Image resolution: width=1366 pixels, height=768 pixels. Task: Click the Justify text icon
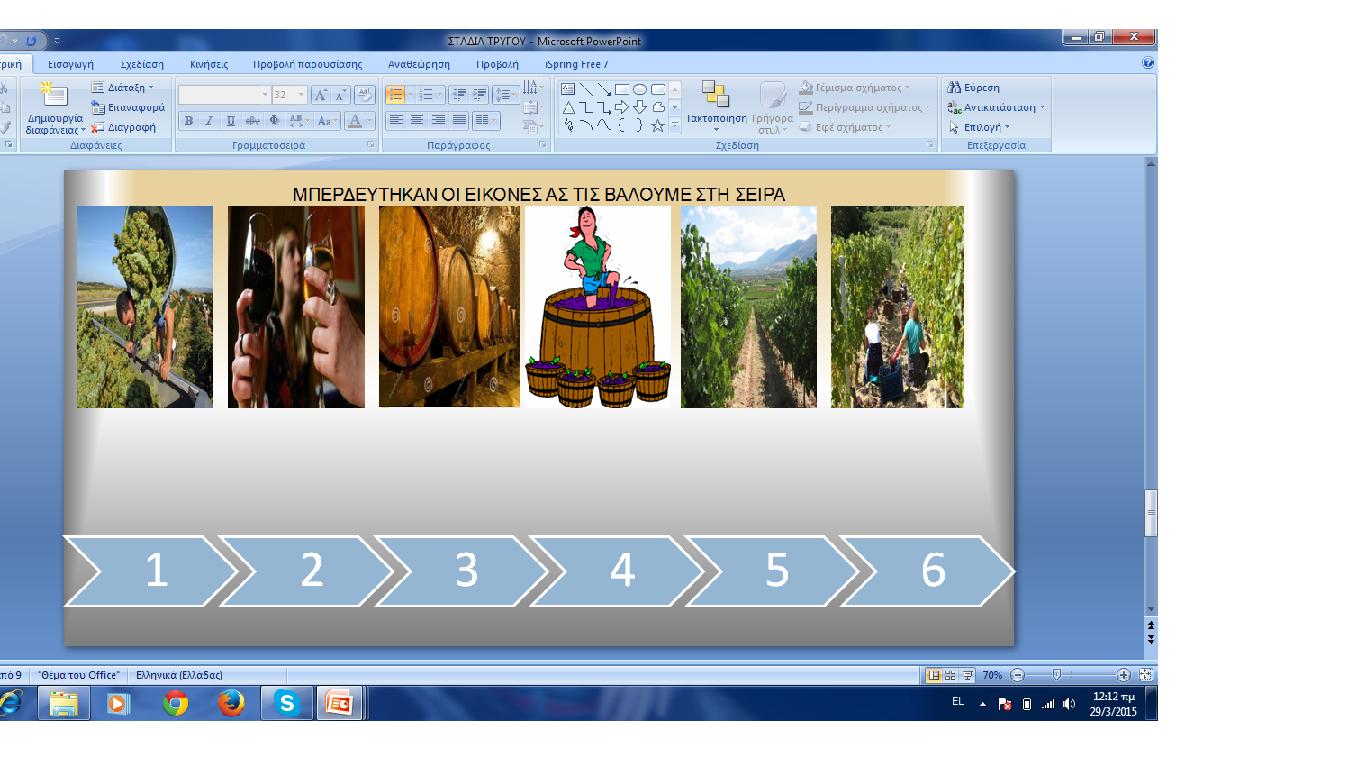click(x=459, y=120)
